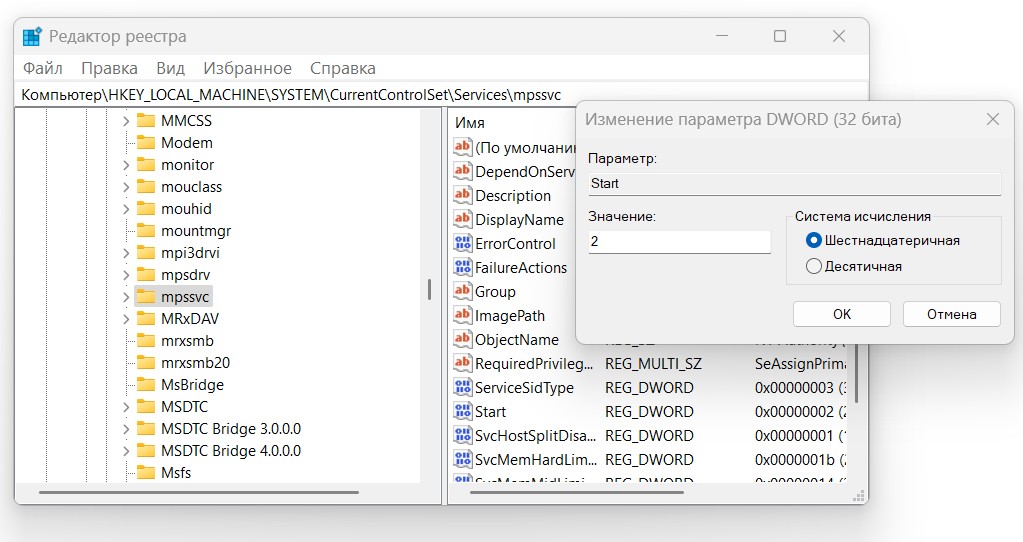Open the Вид menu

tap(170, 68)
